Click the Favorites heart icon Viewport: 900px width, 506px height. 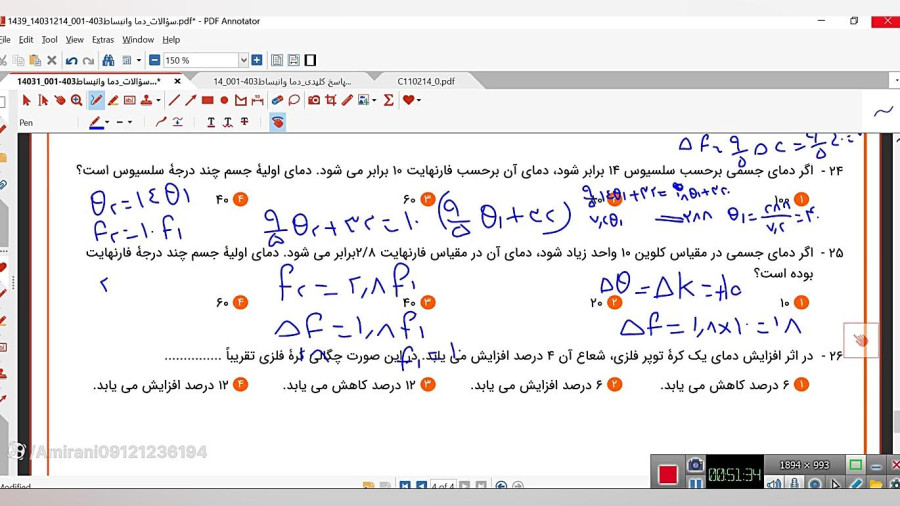coord(408,100)
